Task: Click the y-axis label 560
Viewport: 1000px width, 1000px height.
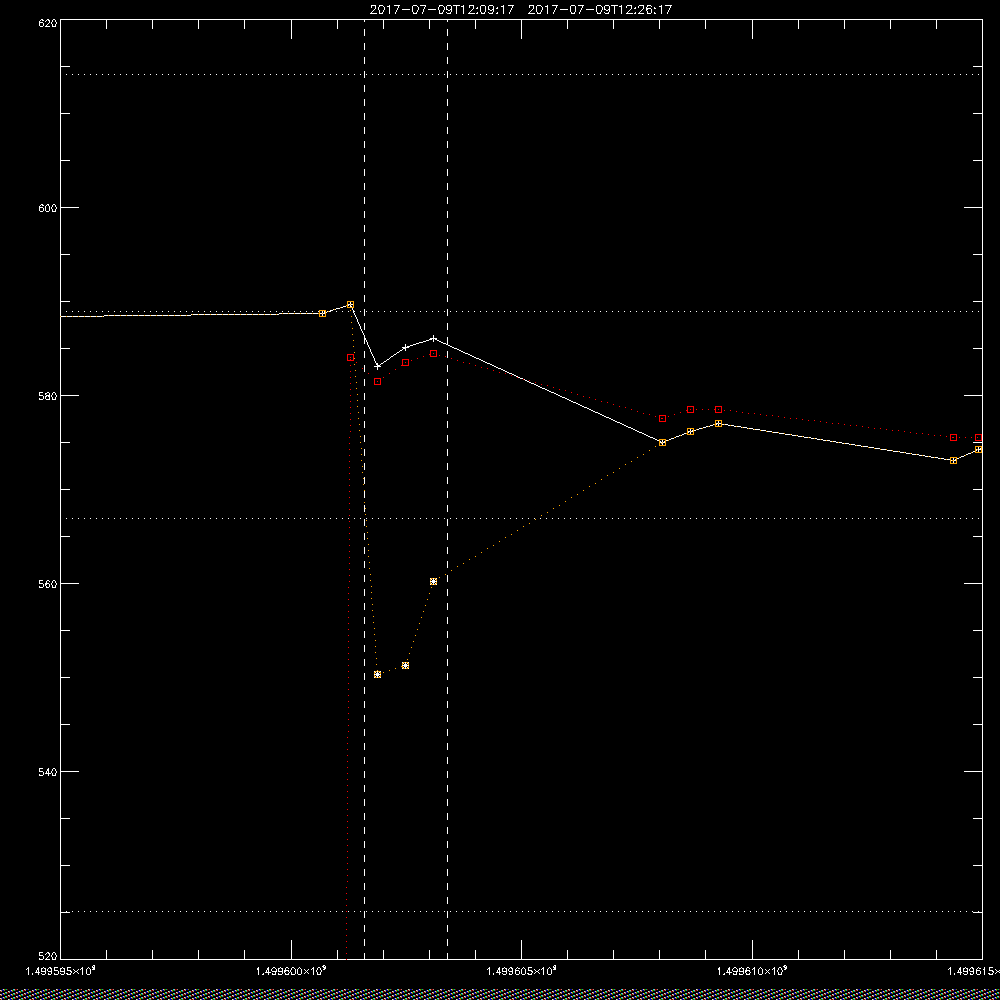Action: click(x=48, y=584)
